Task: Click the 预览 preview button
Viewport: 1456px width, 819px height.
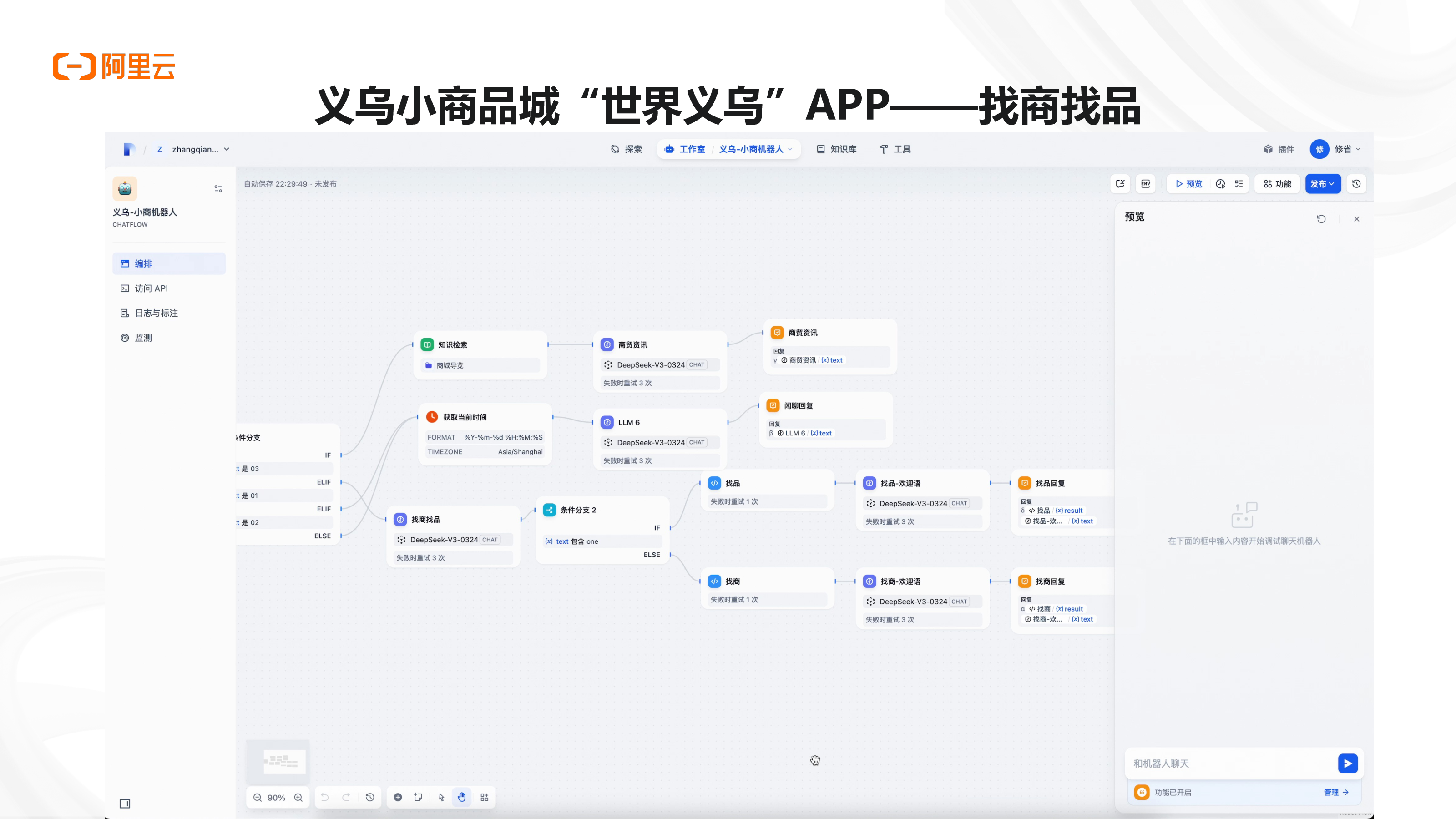Action: [1188, 184]
